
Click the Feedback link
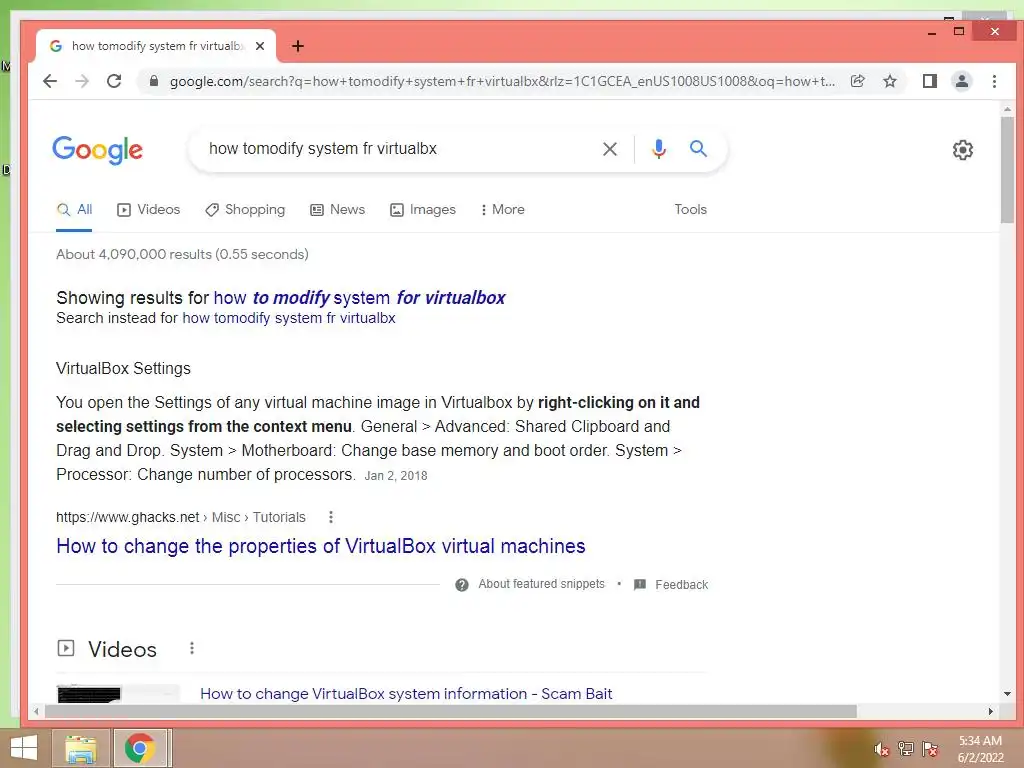tap(681, 584)
